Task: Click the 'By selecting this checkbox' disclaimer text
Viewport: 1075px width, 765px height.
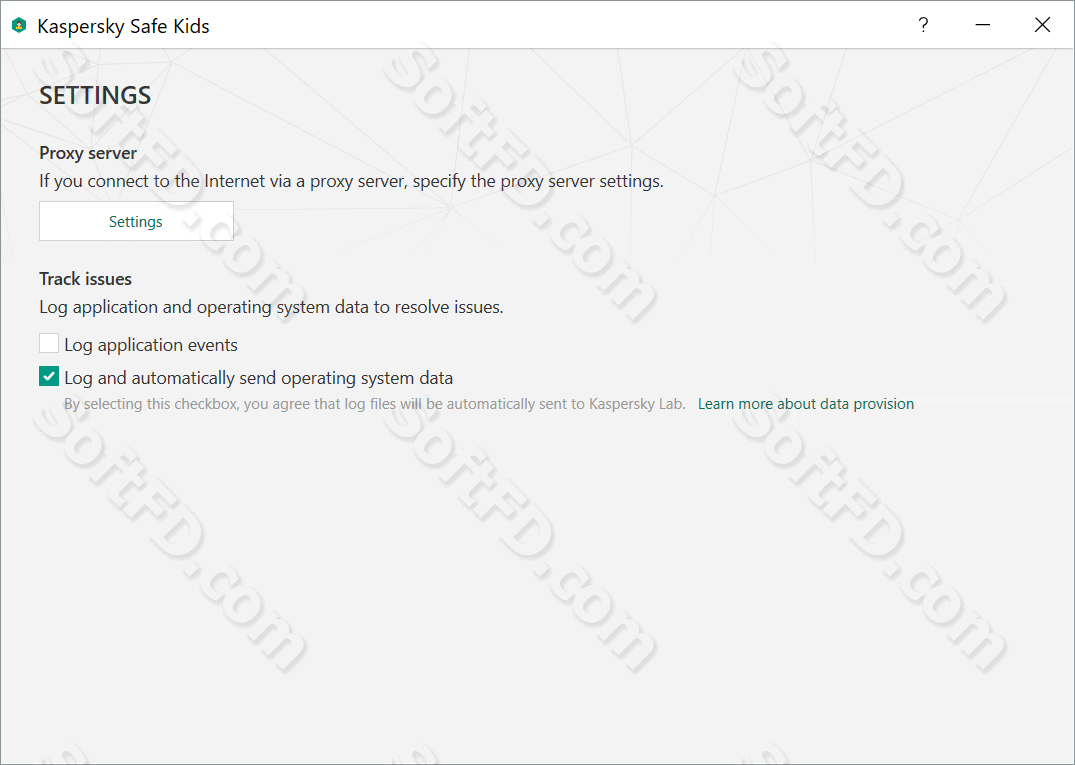Action: 375,404
